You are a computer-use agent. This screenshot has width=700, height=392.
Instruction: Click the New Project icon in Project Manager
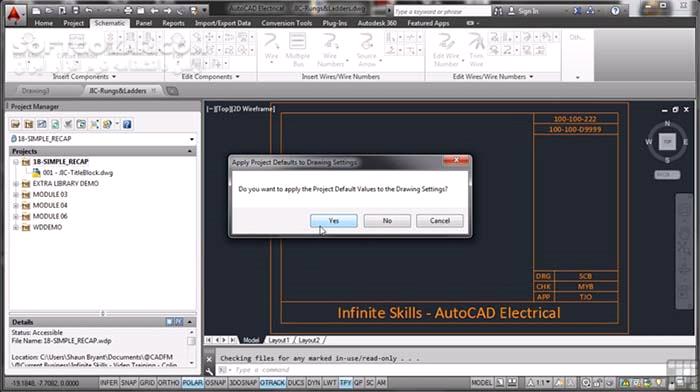coord(29,124)
